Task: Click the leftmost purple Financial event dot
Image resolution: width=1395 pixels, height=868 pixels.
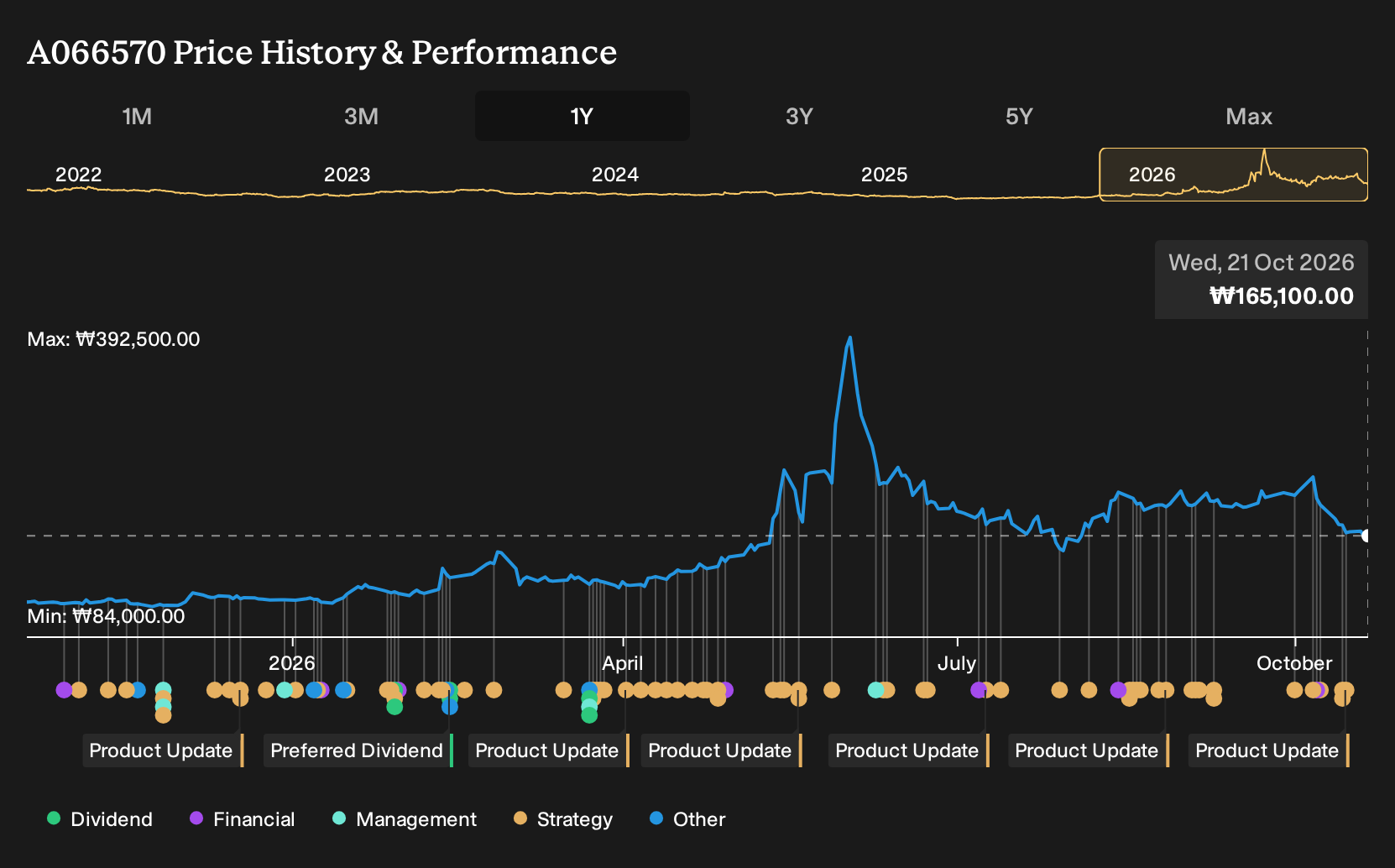Action: [x=64, y=690]
